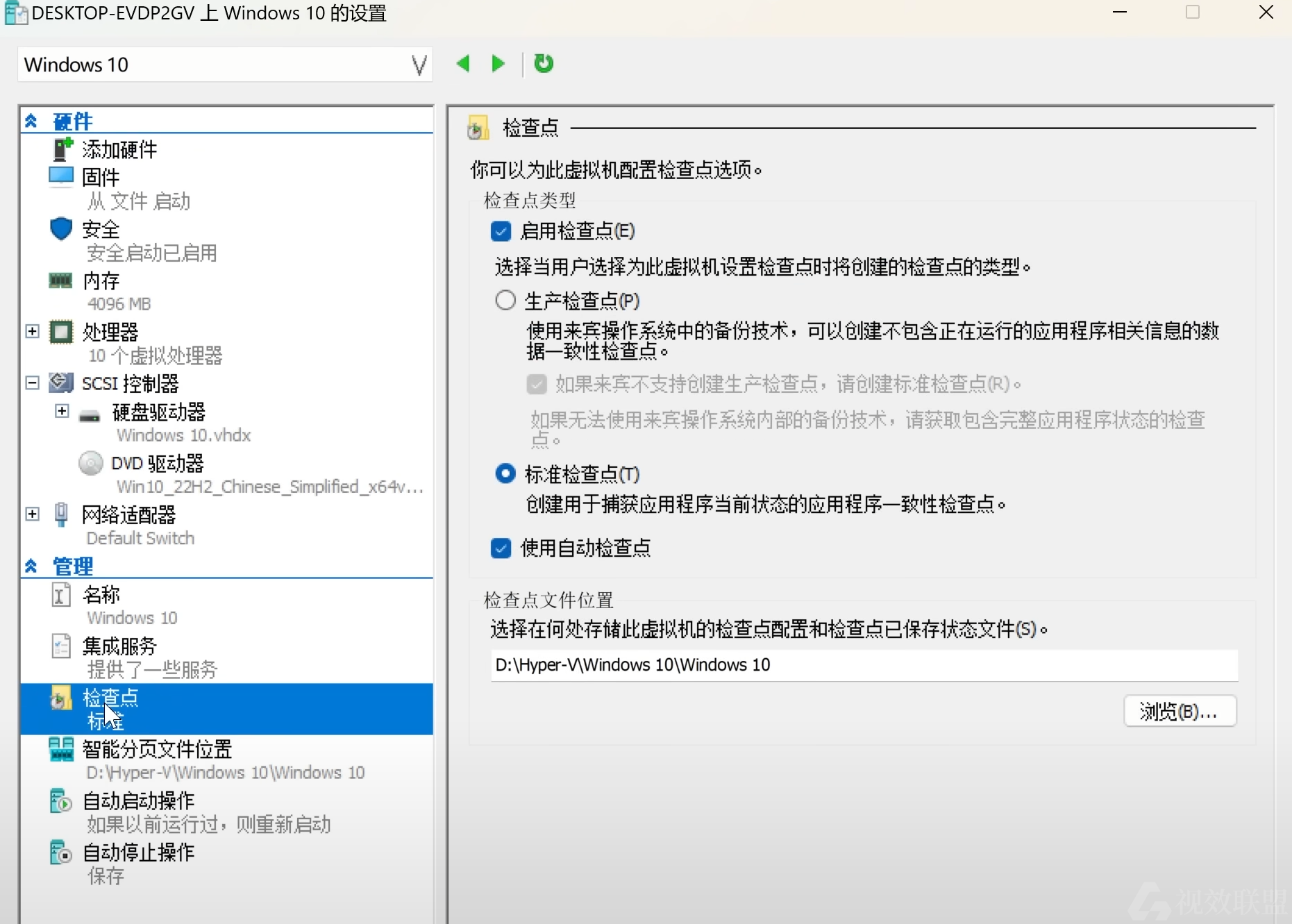Click the Default Switch text
The height and width of the screenshot is (924, 1292).
(140, 538)
